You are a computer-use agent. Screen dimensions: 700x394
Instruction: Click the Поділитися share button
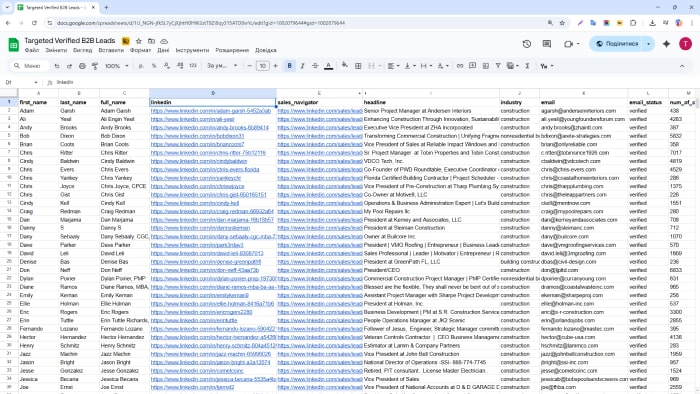(x=617, y=44)
